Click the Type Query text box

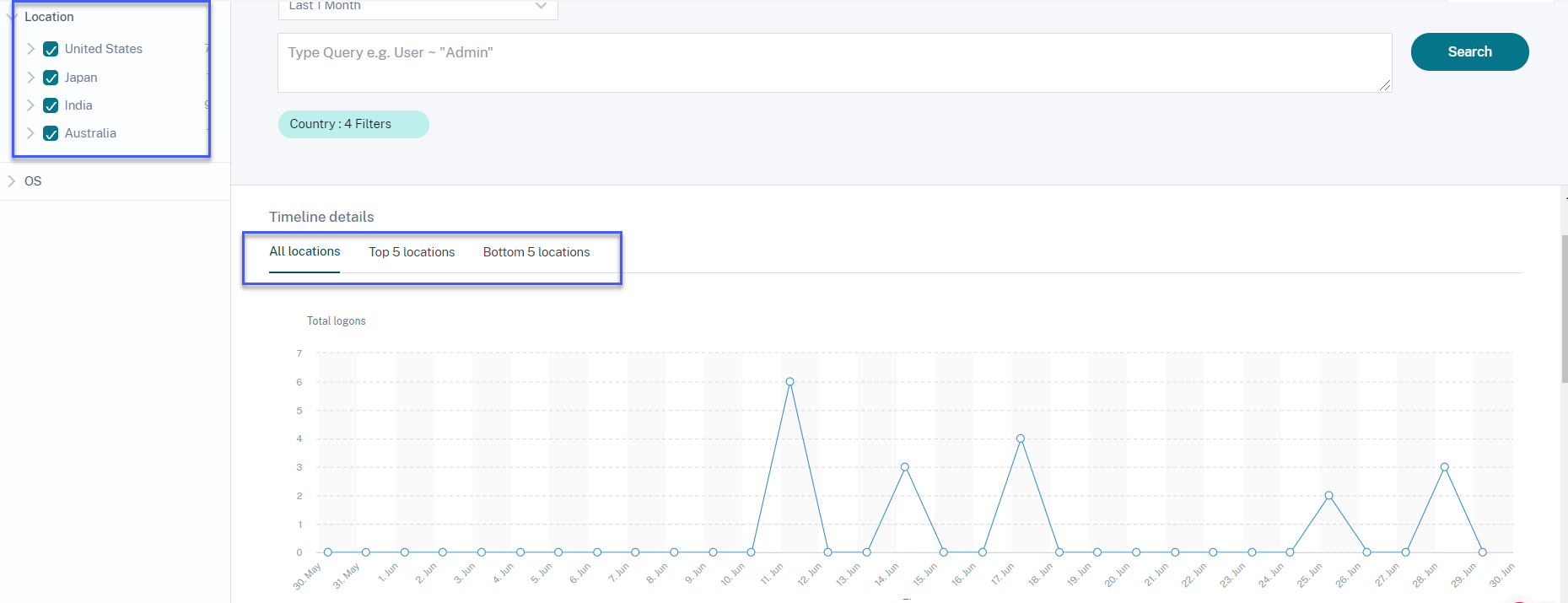[x=833, y=62]
